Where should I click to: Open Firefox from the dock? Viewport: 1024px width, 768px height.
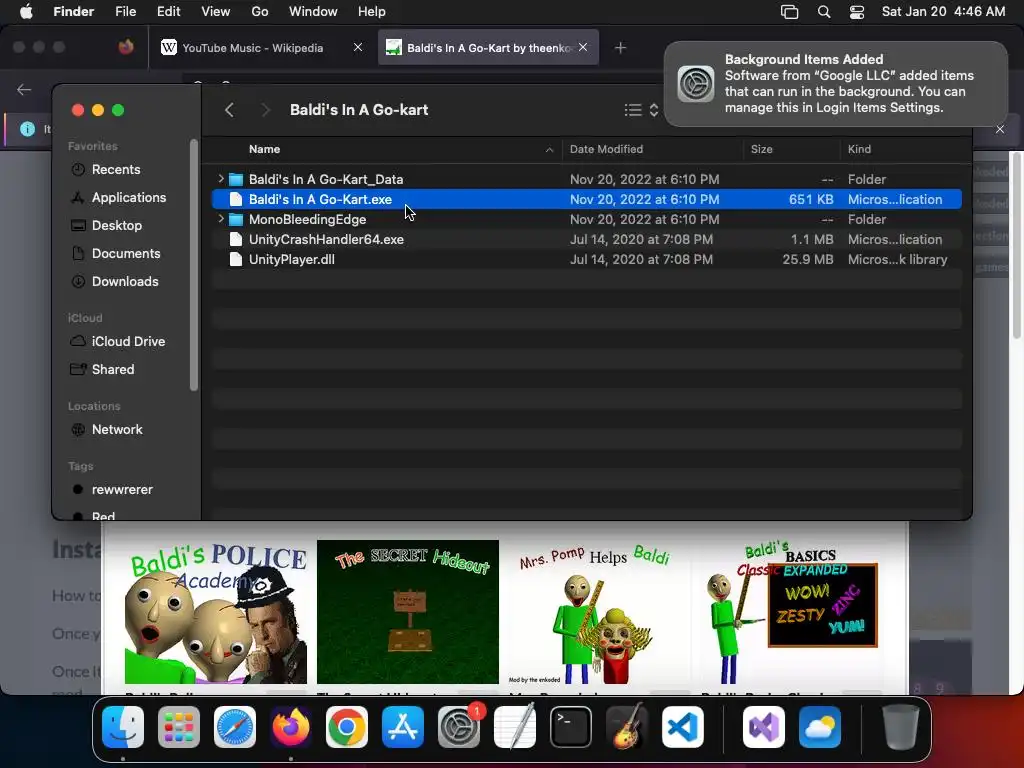click(291, 727)
